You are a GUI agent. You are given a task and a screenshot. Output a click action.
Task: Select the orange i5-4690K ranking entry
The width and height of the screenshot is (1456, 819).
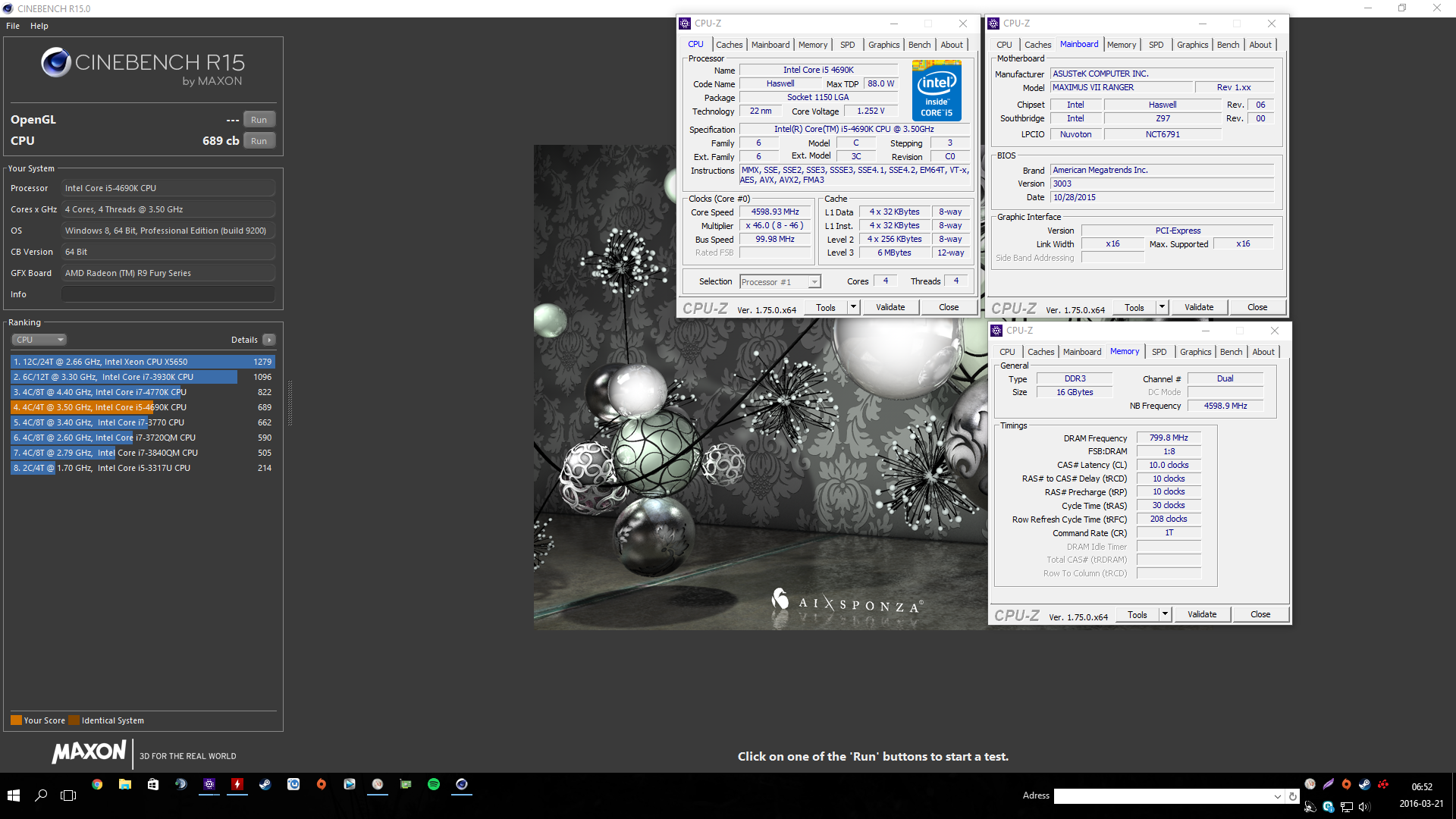(143, 407)
